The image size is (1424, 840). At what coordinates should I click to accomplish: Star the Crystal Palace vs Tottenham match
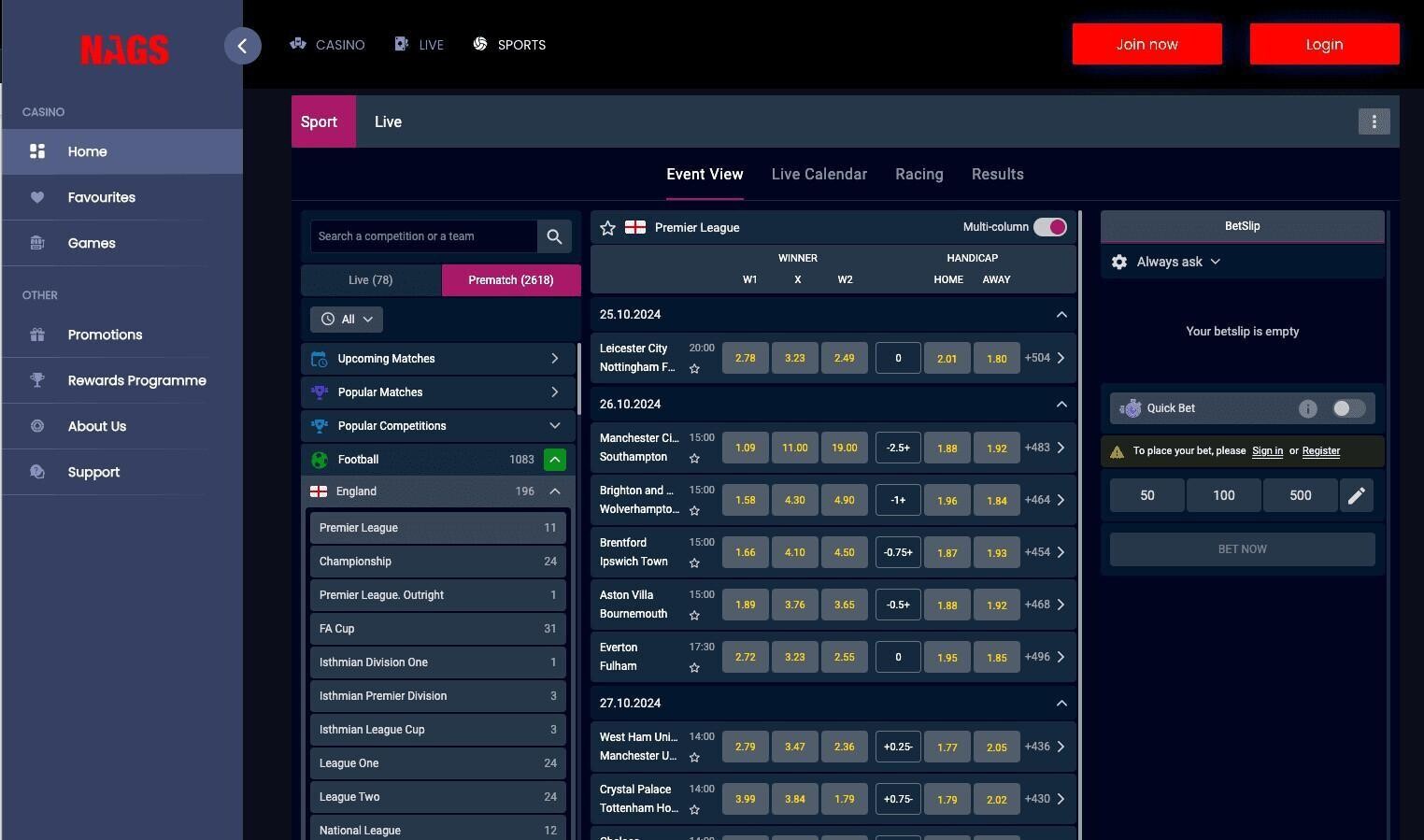click(694, 810)
